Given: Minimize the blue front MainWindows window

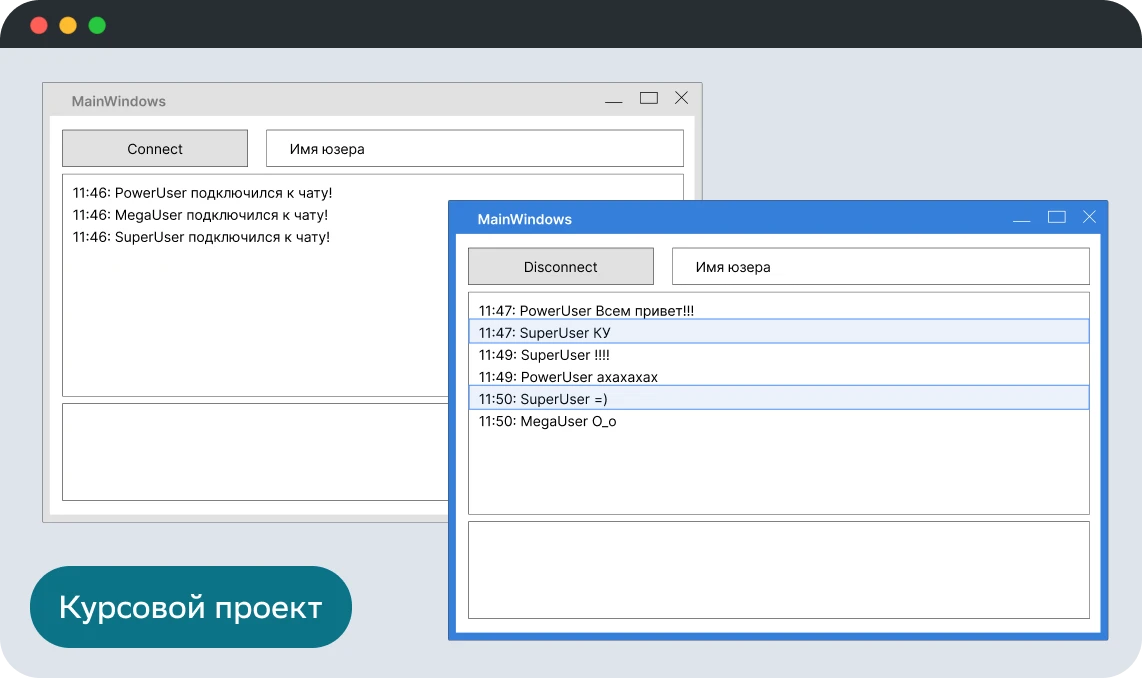Looking at the screenshot, I should 1021,220.
